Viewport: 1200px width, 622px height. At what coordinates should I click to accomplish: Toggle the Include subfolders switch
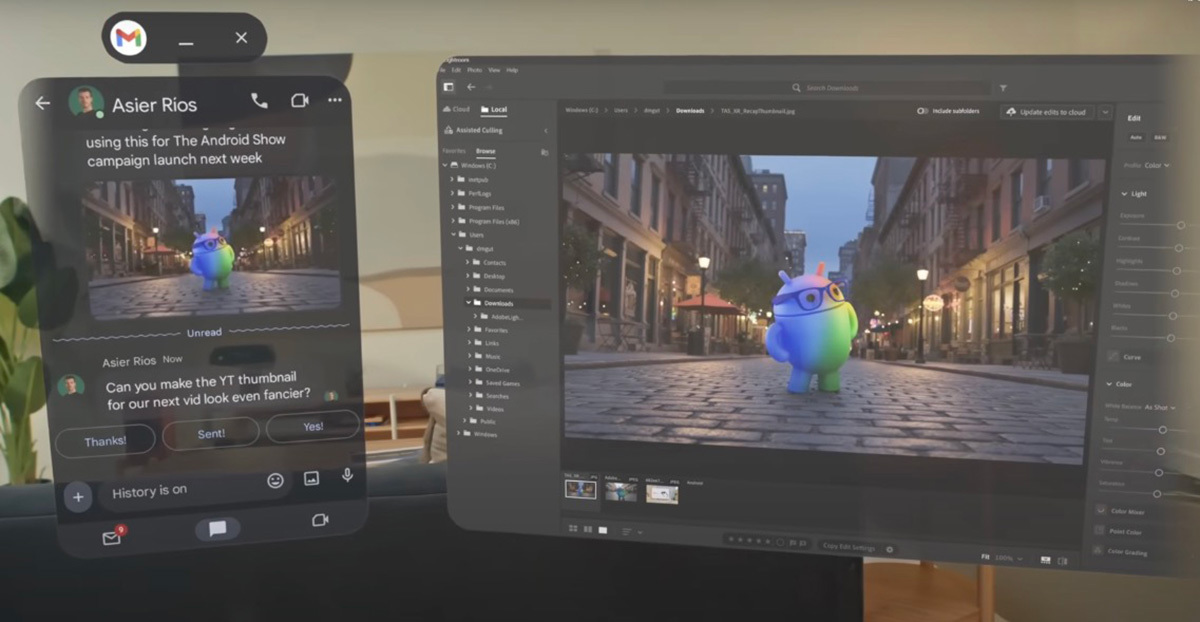[x=922, y=111]
